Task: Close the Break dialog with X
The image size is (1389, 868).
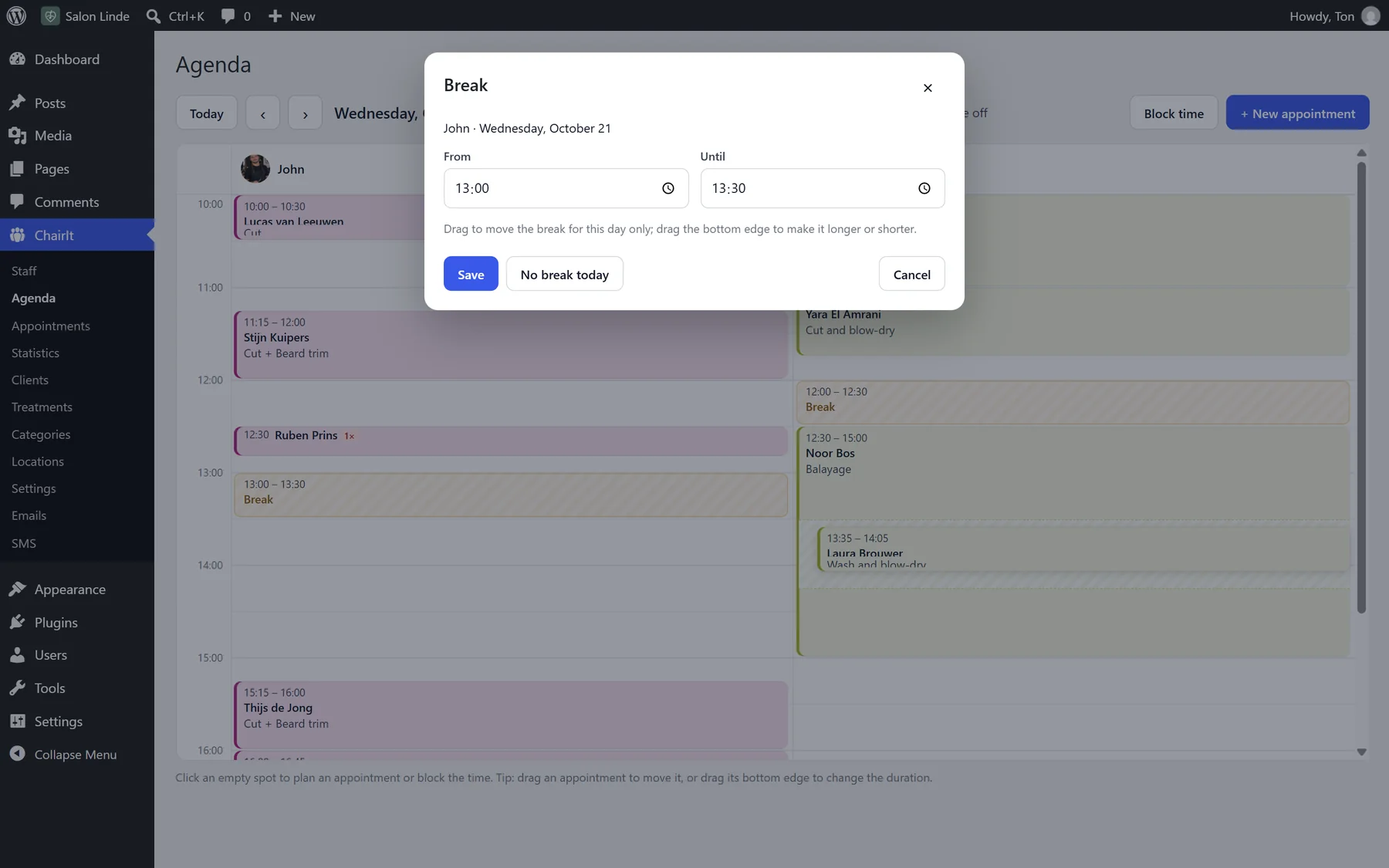Action: tap(928, 88)
